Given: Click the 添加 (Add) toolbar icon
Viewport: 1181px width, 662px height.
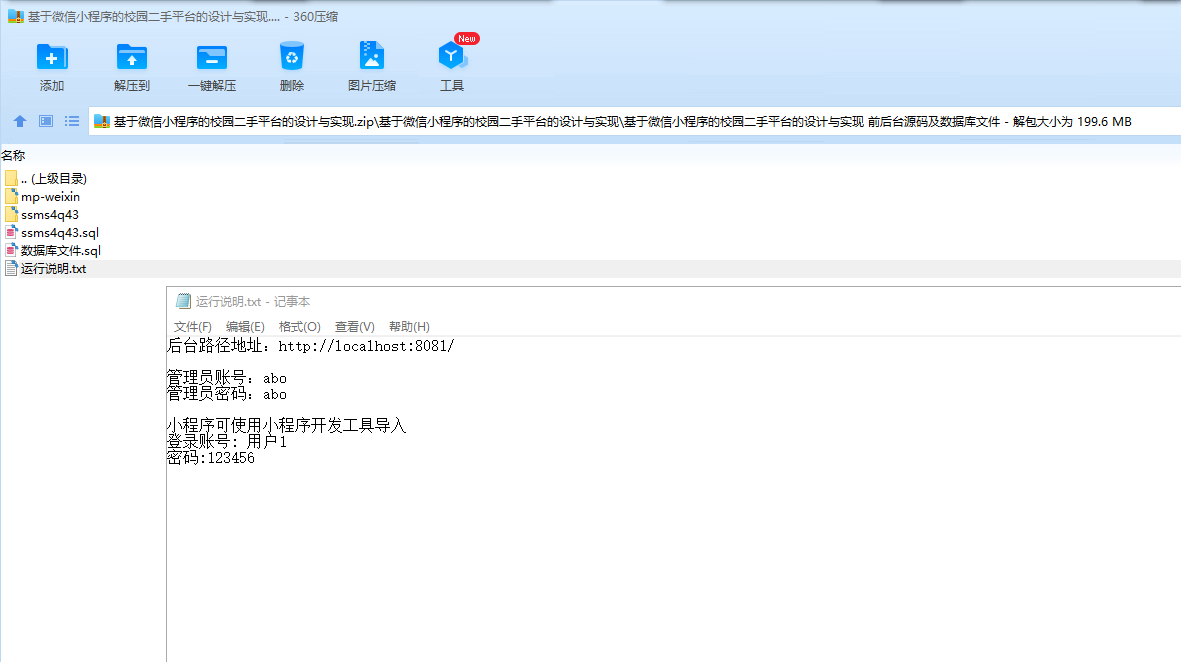Looking at the screenshot, I should [x=52, y=57].
